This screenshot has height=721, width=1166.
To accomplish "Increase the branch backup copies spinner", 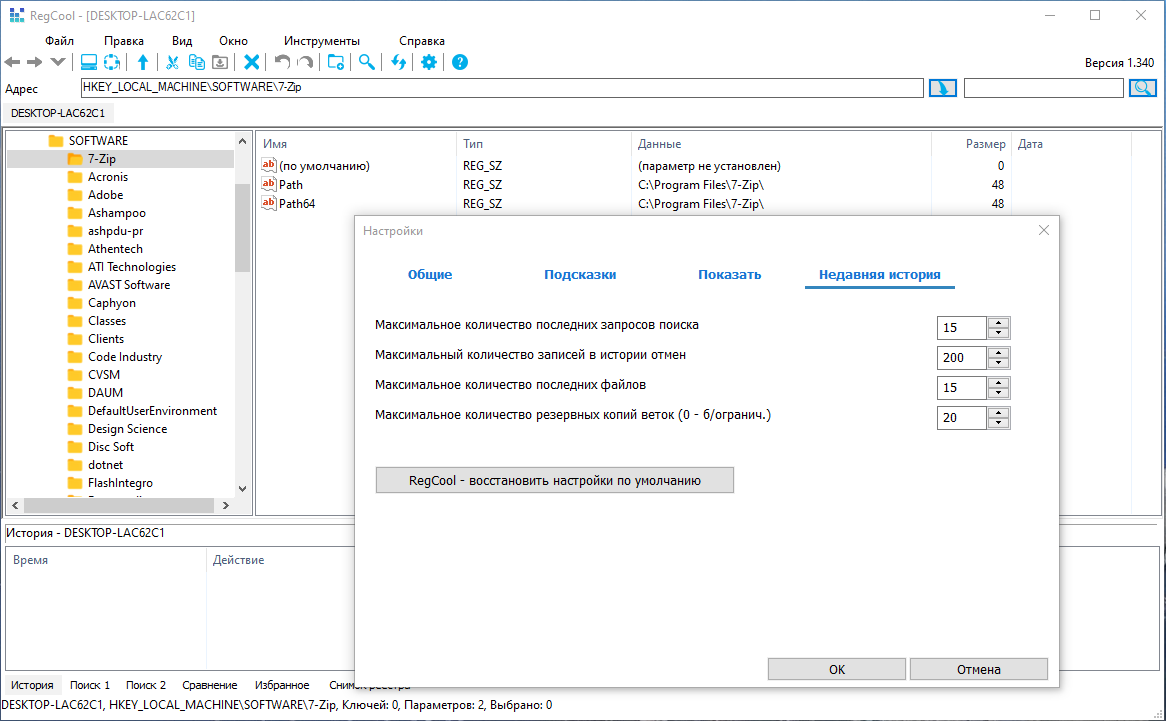I will (999, 413).
